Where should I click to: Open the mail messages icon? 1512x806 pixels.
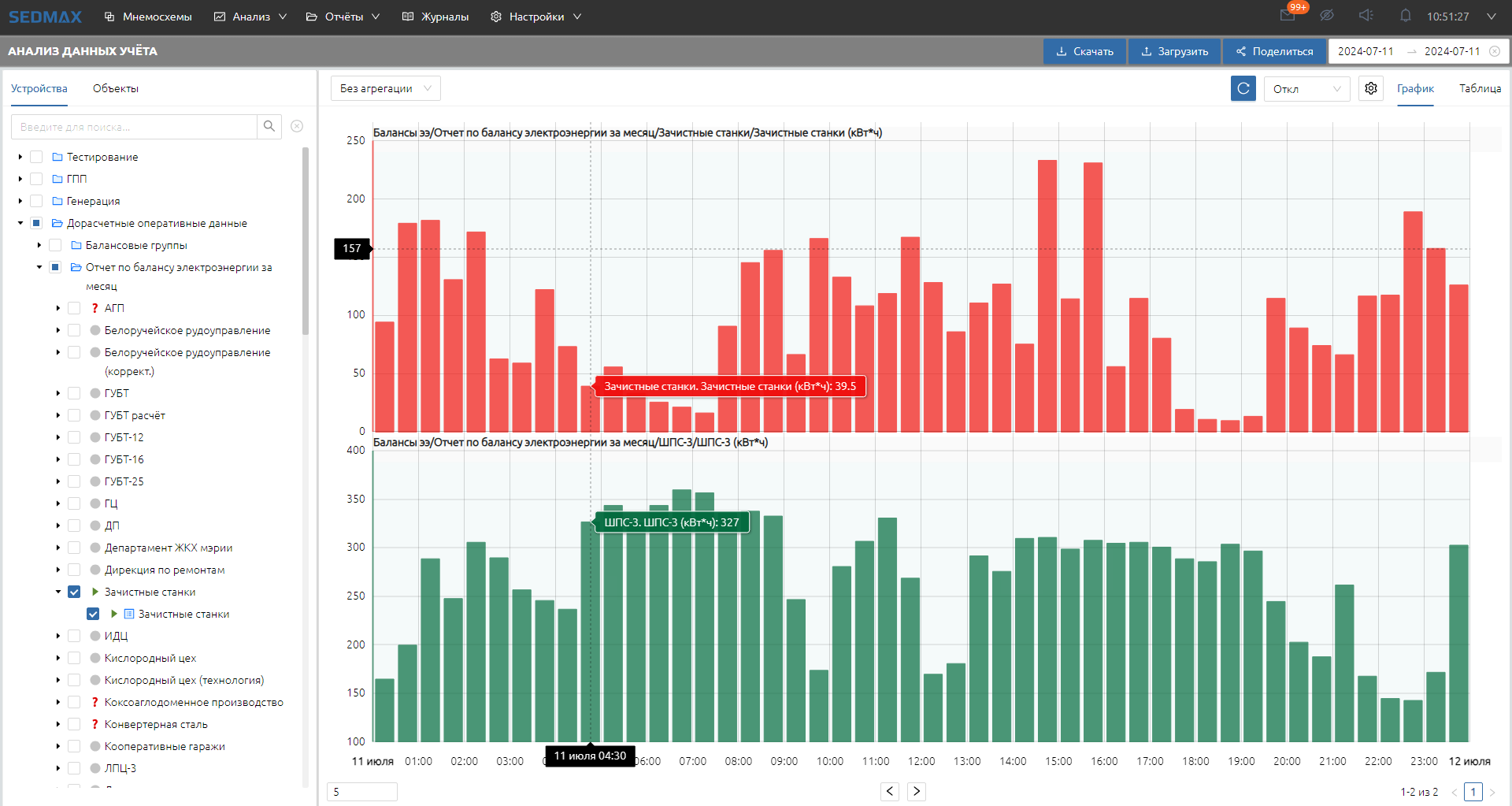1288,16
